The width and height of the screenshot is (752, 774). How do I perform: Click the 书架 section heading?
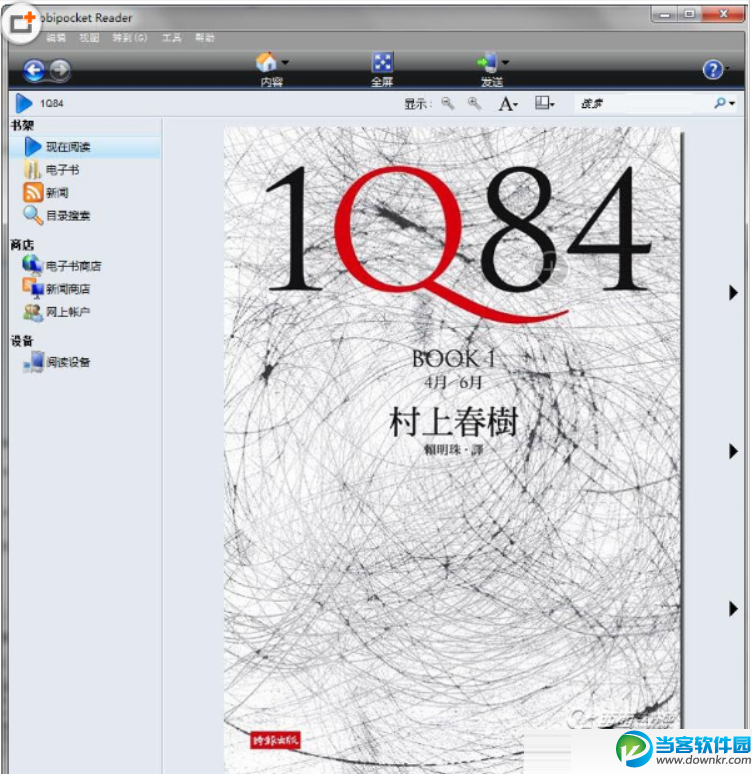22,125
